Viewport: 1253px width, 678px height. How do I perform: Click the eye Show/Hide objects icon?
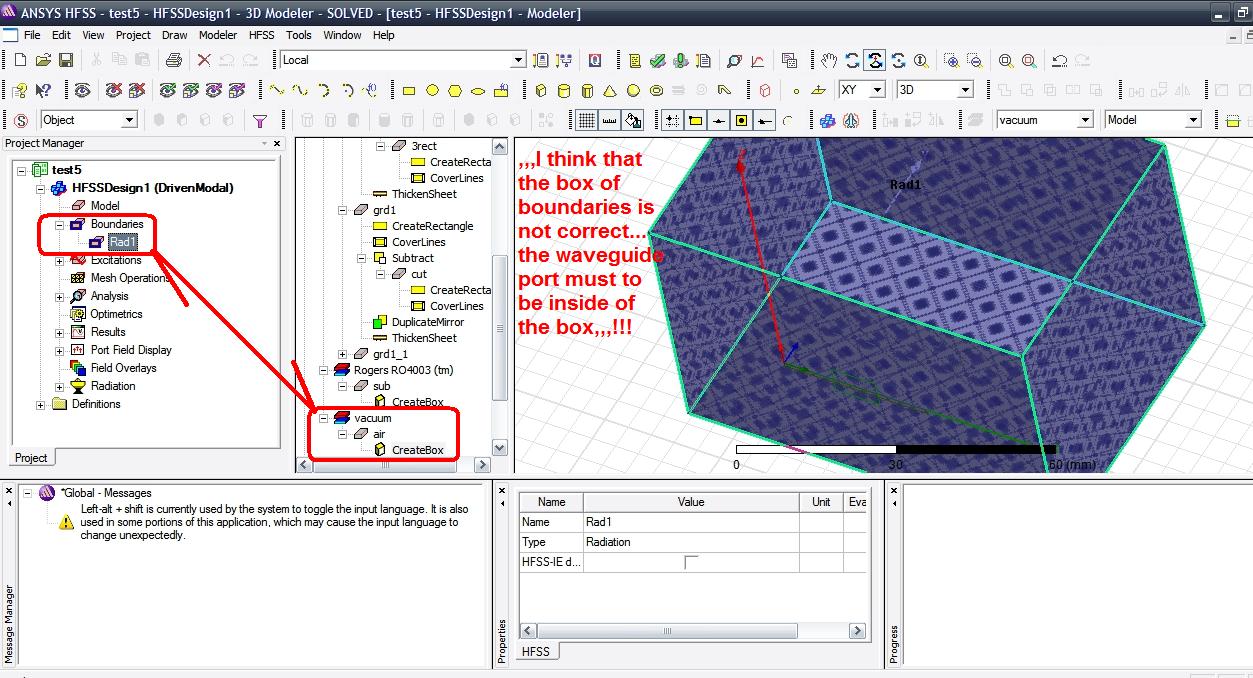tap(82, 90)
